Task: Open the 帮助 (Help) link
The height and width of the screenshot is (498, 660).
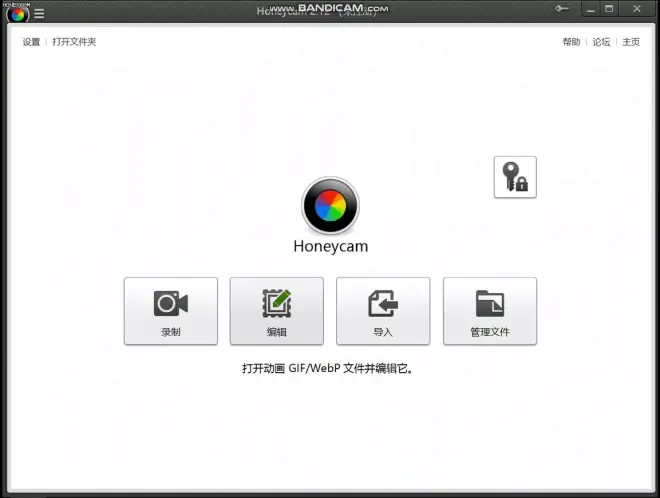Action: [x=571, y=42]
